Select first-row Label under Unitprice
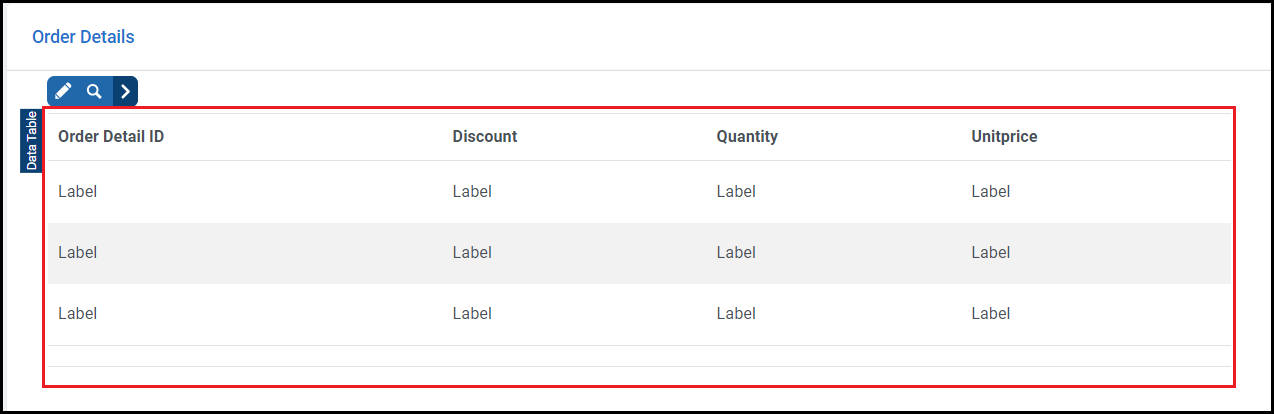Screen dimensions: 1274x414 (991, 192)
